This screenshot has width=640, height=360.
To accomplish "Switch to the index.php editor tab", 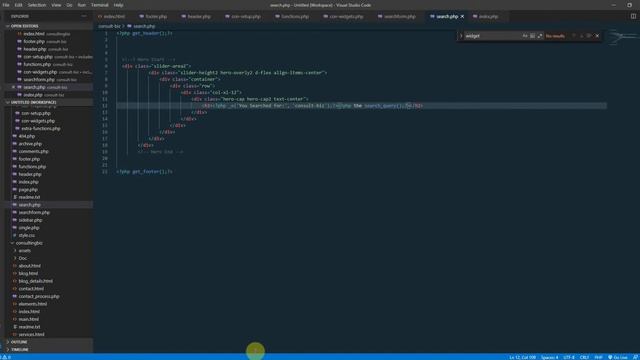I will 486,16.
